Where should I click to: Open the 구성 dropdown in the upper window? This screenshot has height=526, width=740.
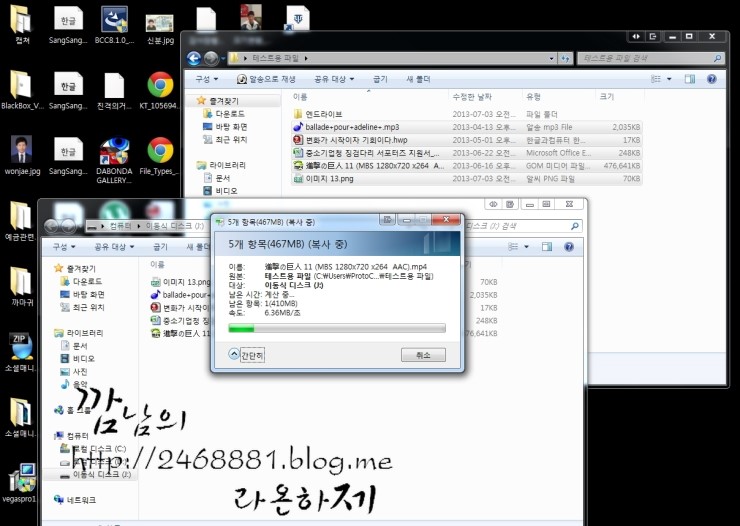[208, 79]
